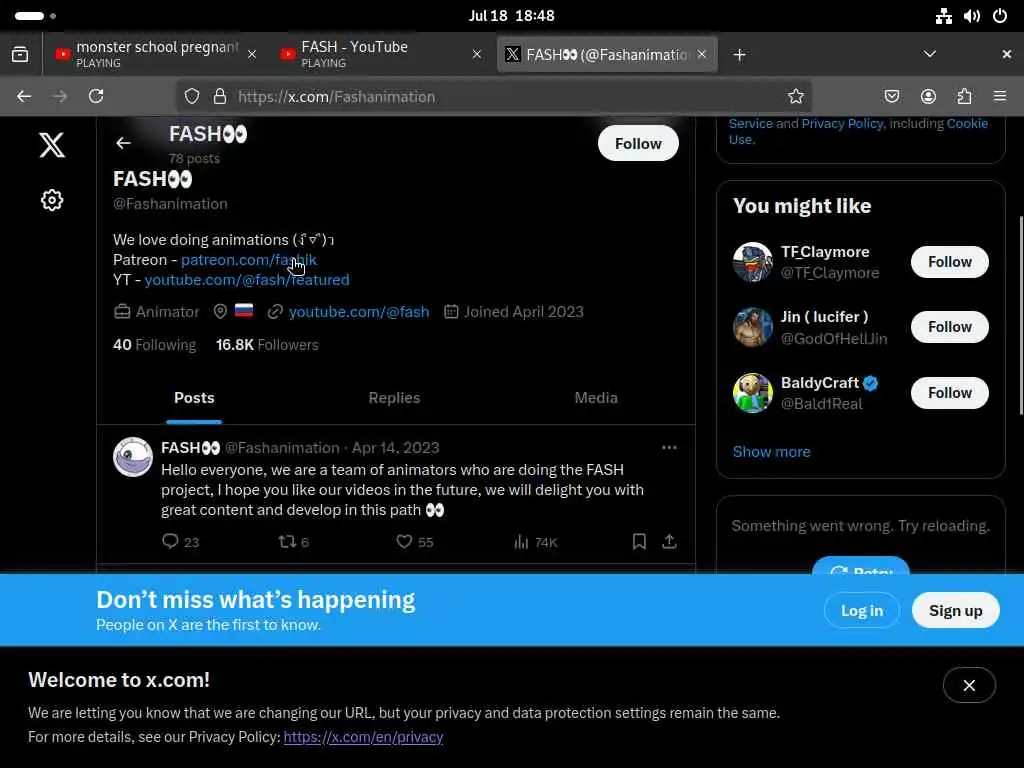The width and height of the screenshot is (1024, 768).
Task: Click the Privacy Policy link in sidebar
Action: [x=842, y=123]
